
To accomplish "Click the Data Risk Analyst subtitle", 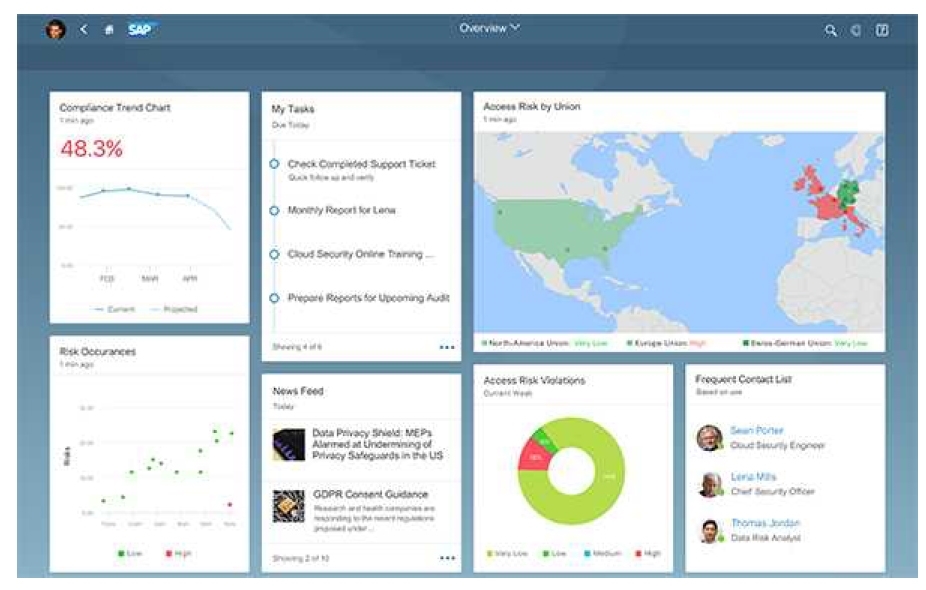I will 766,538.
